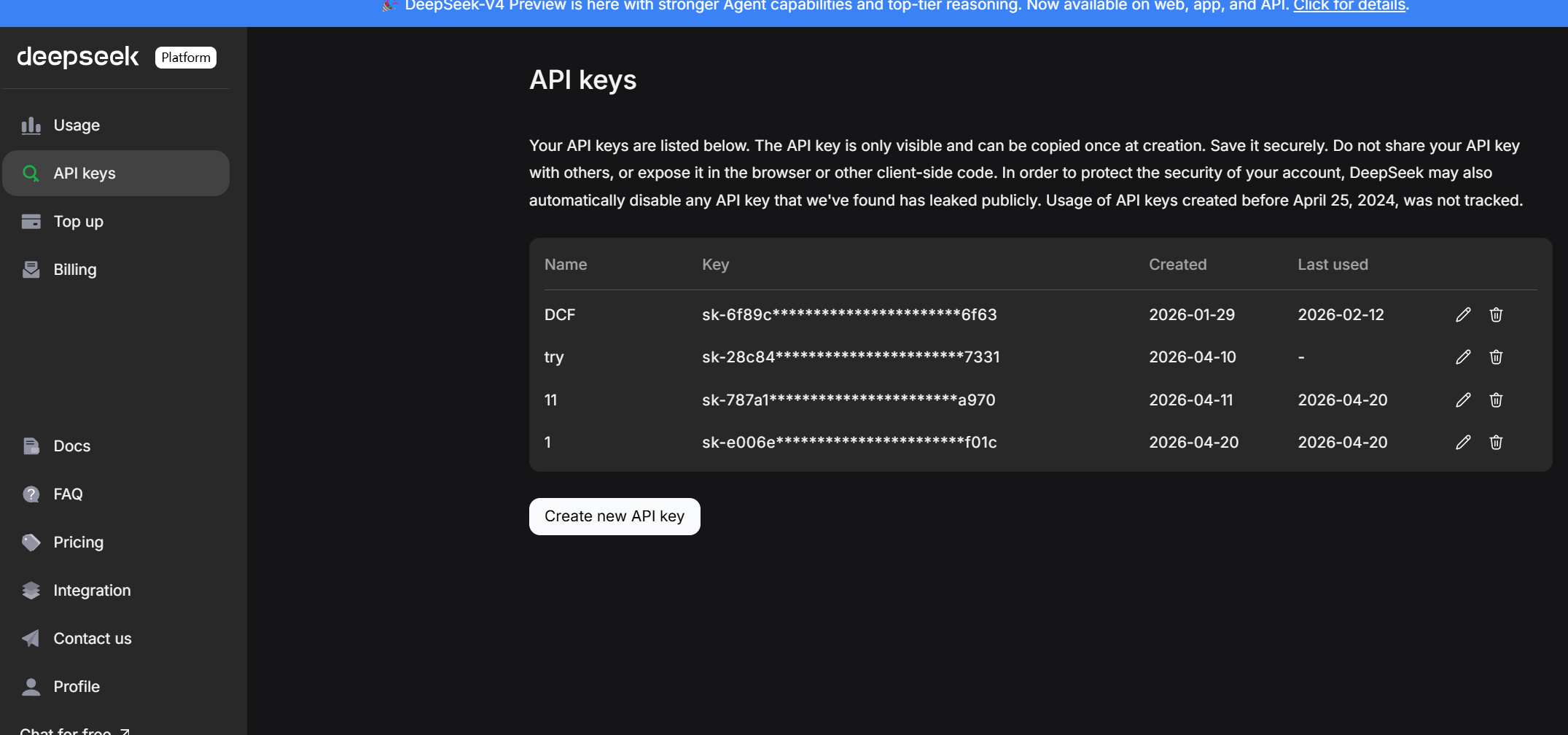1568x735 pixels.
Task: Select the key text sk-e006e…f01c
Action: click(x=849, y=443)
